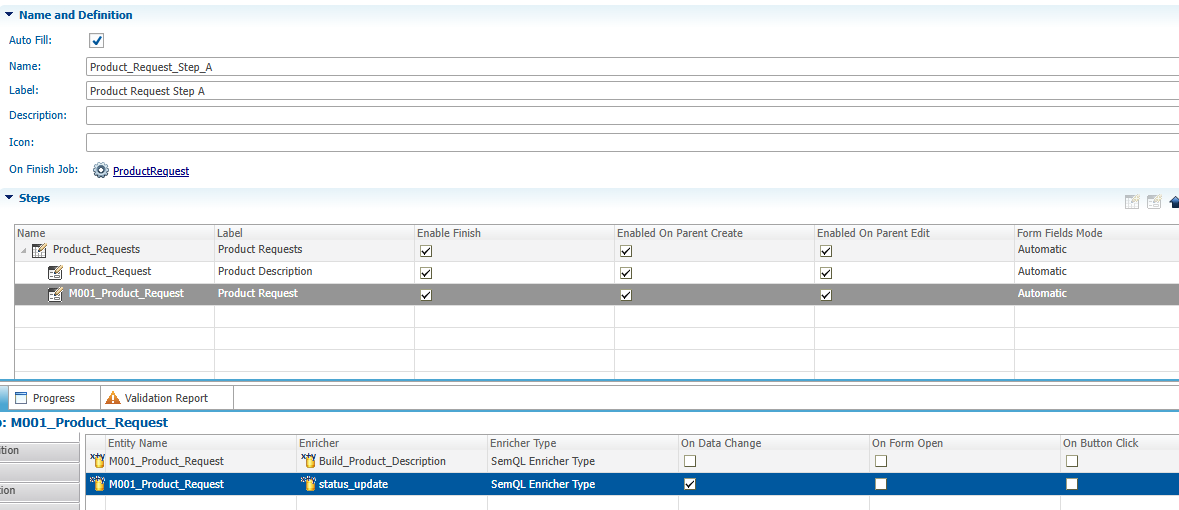Collapse the Product_Requests tree node

pyautogui.click(x=23, y=250)
